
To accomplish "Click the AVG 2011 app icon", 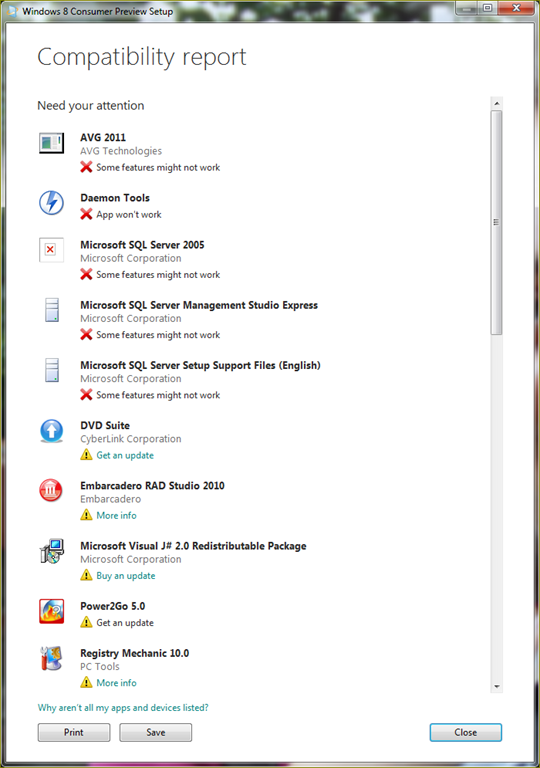I will (x=51, y=144).
